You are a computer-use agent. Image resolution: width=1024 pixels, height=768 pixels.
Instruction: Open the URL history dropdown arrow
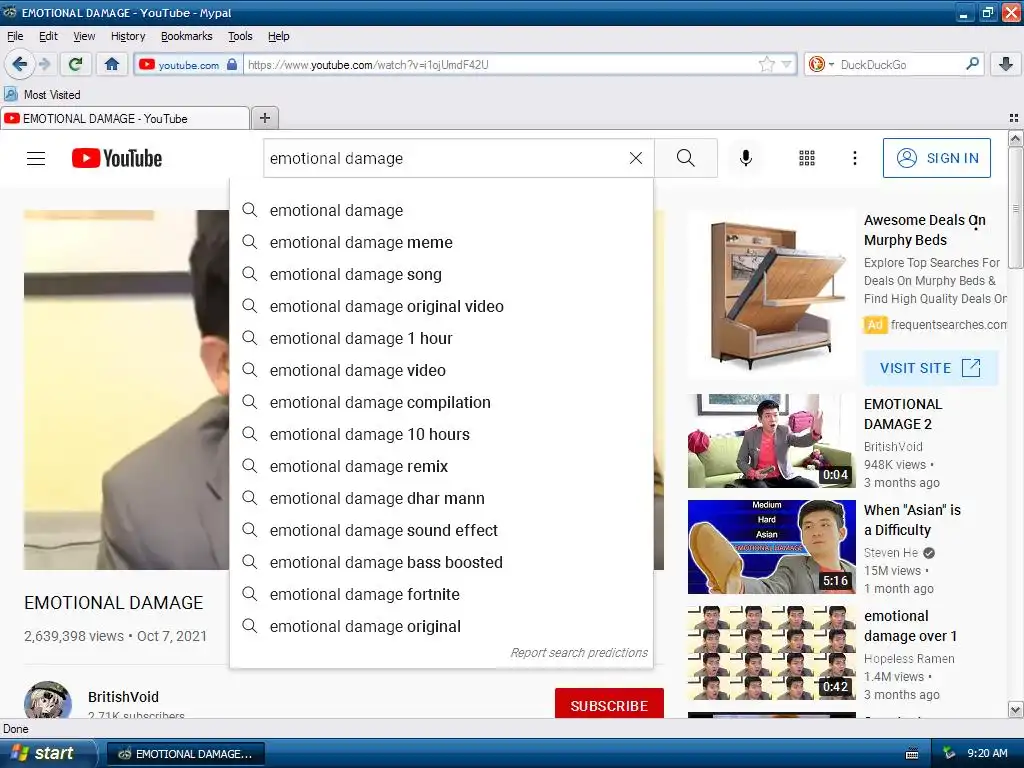[786, 65]
